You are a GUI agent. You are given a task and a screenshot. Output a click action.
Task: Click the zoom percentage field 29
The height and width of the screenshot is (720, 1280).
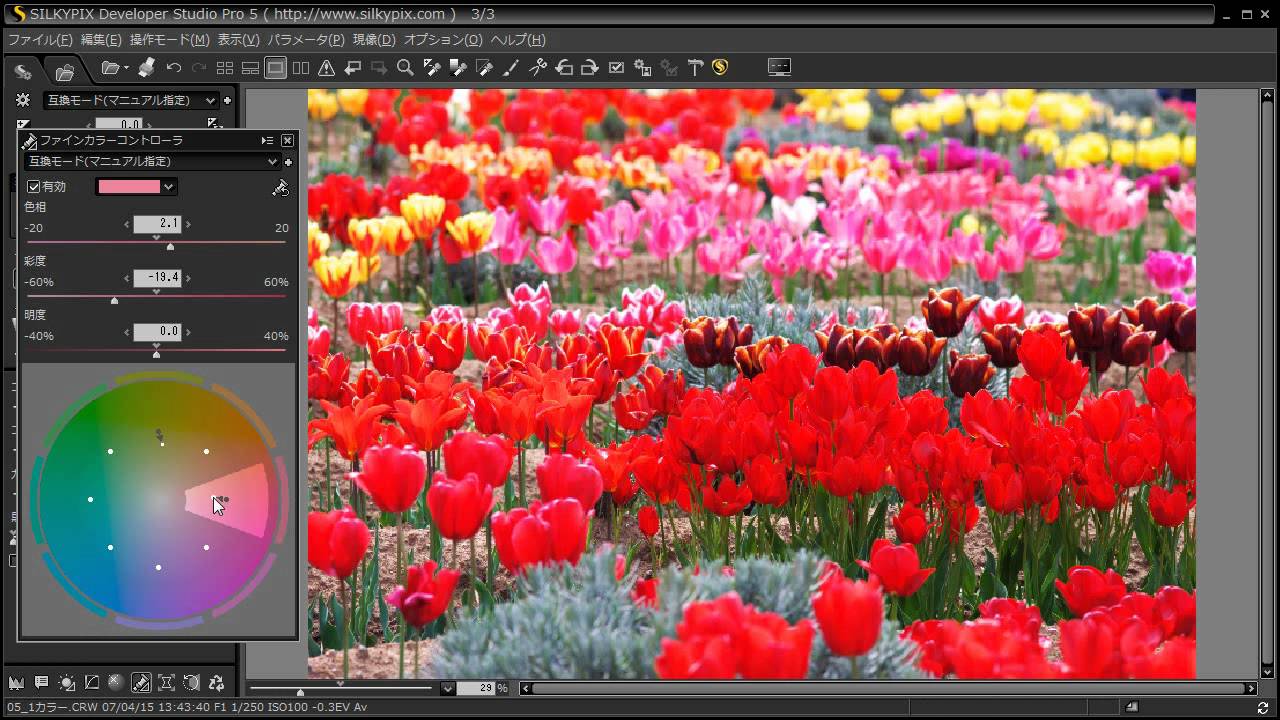point(476,688)
